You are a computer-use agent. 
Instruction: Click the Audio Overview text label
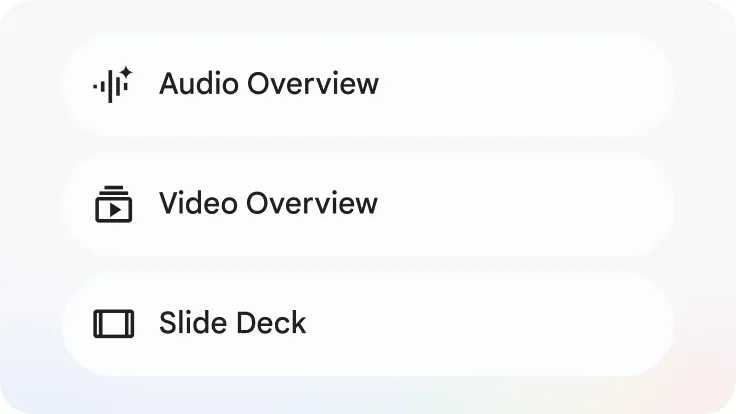(x=268, y=84)
